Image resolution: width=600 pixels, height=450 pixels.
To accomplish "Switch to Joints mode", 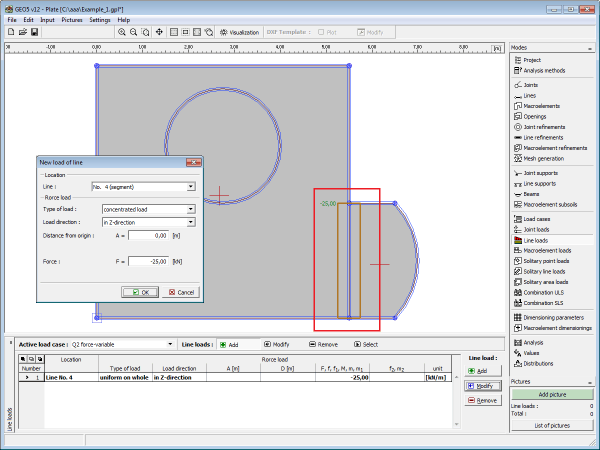I will [526, 85].
